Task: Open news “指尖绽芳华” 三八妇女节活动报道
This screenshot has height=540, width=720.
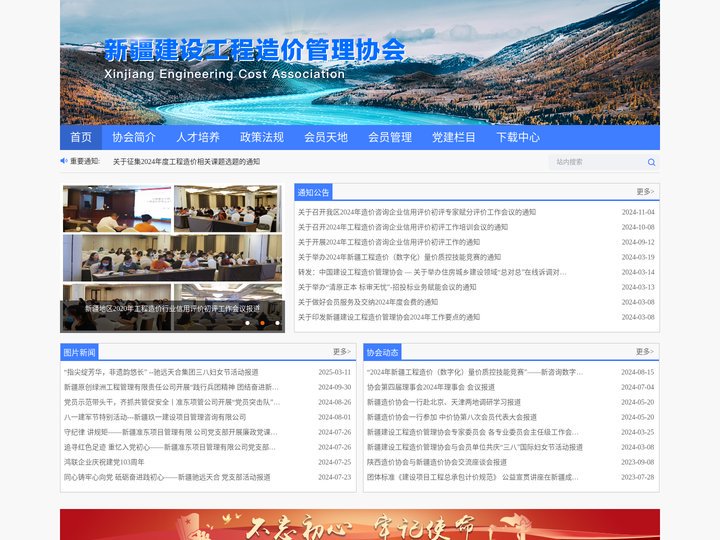Action: [x=161, y=372]
